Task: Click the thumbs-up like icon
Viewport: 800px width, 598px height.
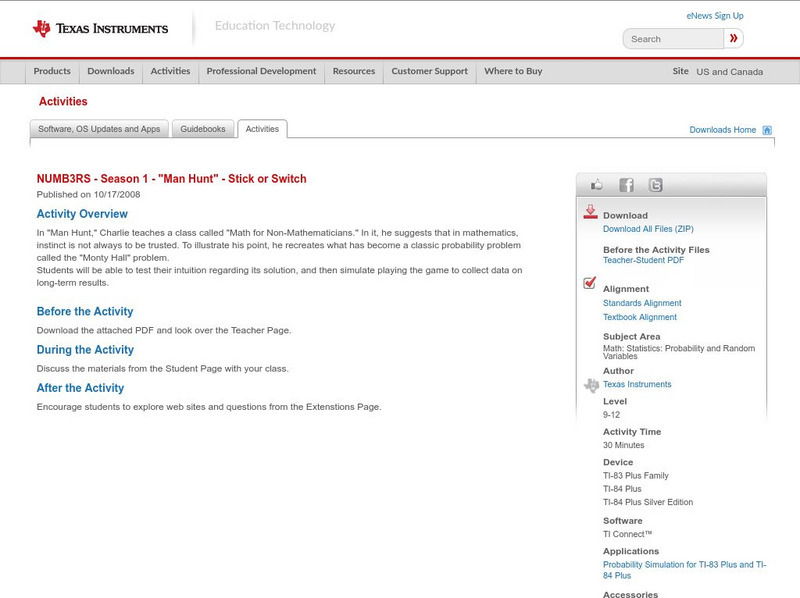Action: [x=596, y=185]
